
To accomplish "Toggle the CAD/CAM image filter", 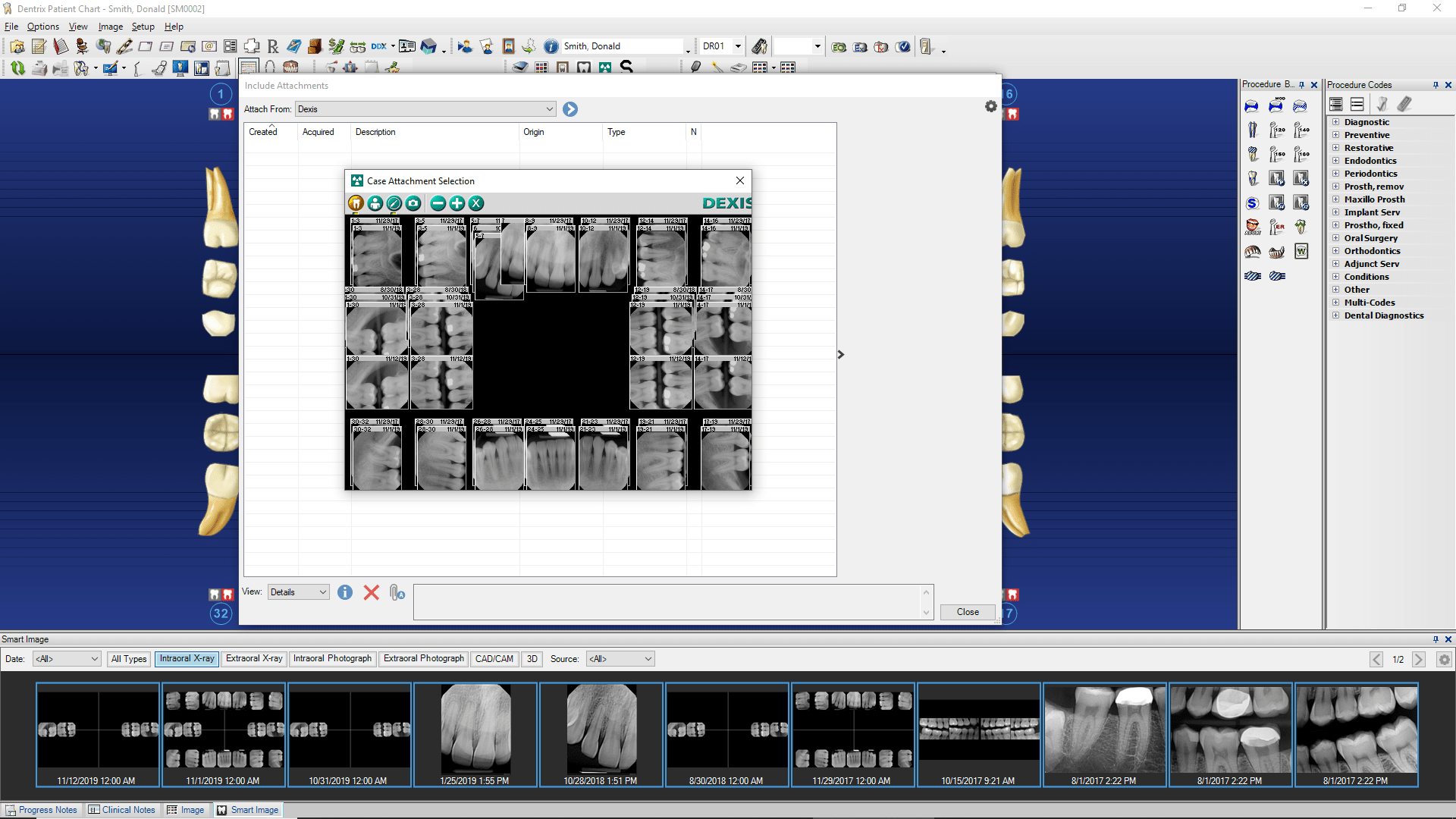I will coord(494,659).
